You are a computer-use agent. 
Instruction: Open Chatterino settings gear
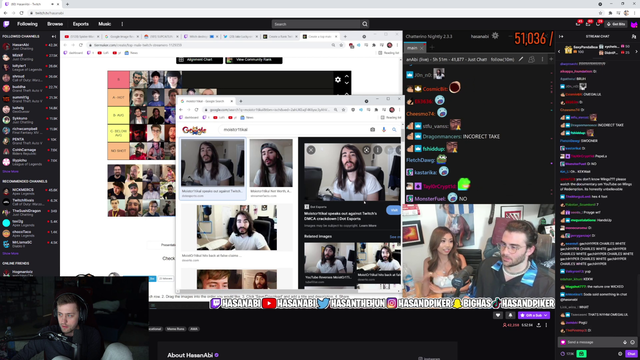pos(495,36)
